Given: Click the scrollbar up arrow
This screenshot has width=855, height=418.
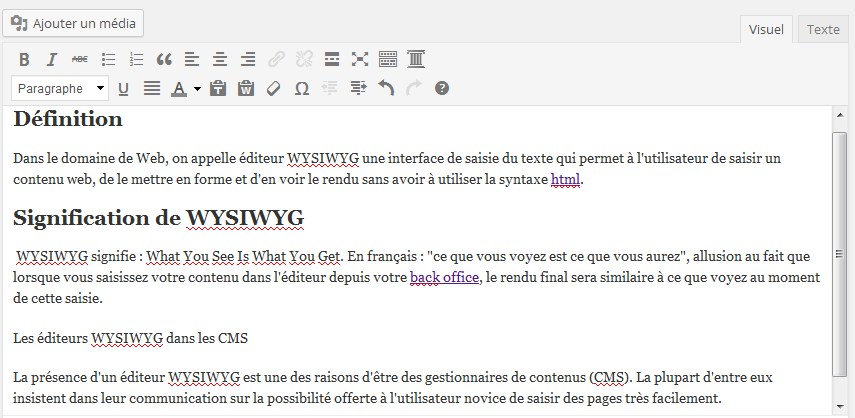Looking at the screenshot, I should 840,113.
